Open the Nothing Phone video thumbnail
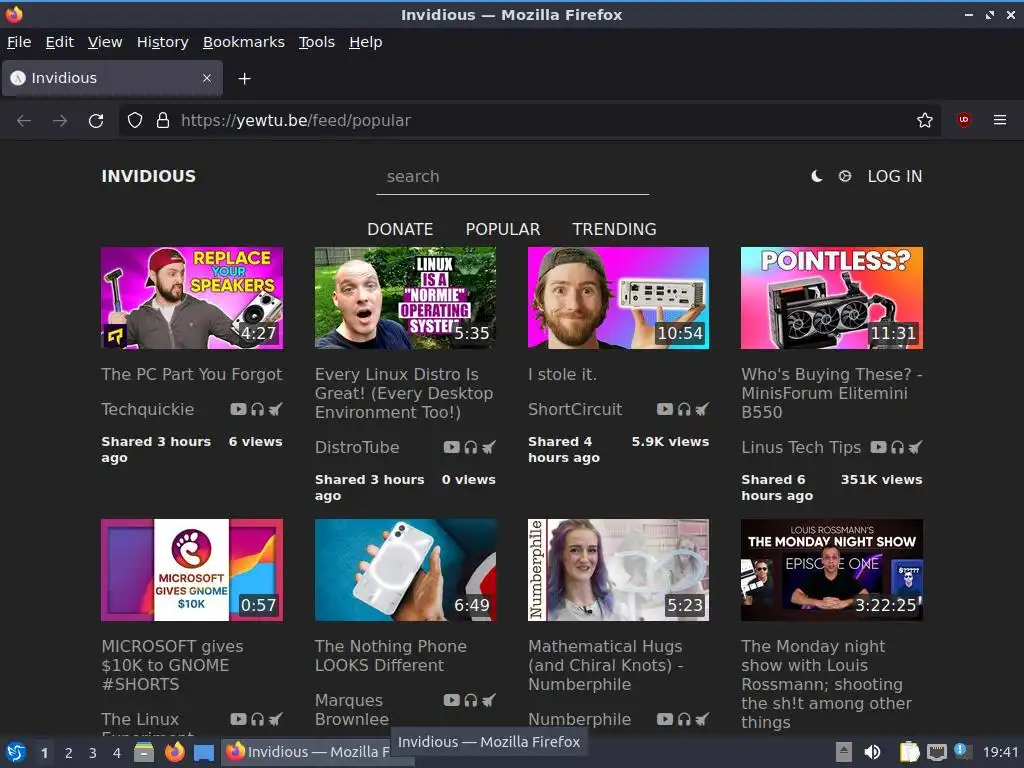This screenshot has width=1024, height=768. (x=406, y=569)
